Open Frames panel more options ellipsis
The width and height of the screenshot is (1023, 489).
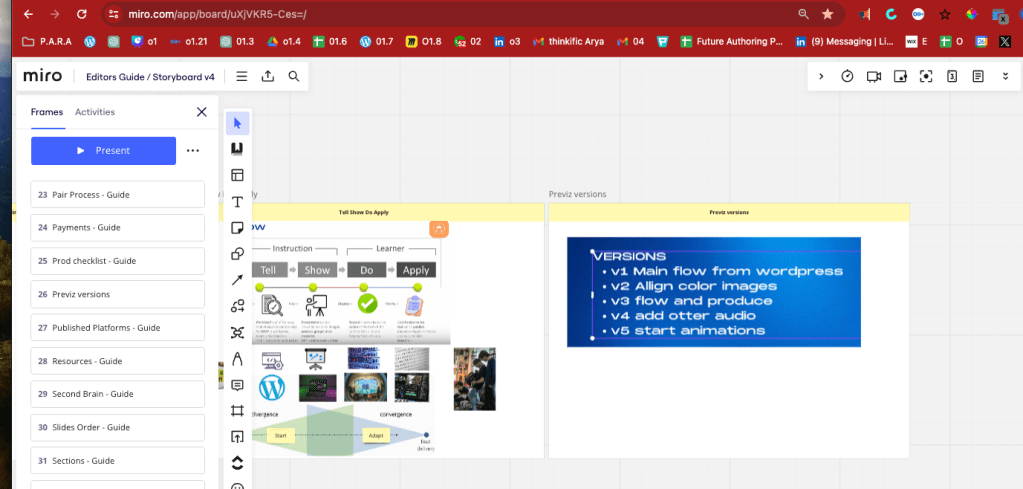pos(192,151)
